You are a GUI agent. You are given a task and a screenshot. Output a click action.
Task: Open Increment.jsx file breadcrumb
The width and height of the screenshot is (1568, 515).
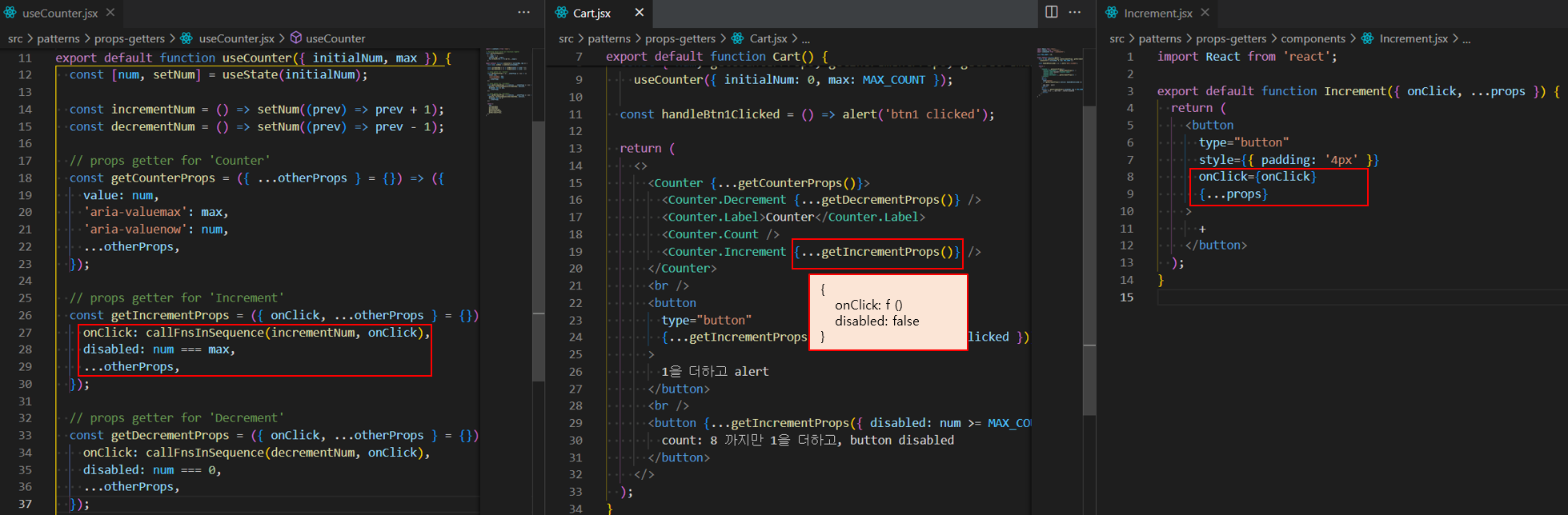point(1414,38)
